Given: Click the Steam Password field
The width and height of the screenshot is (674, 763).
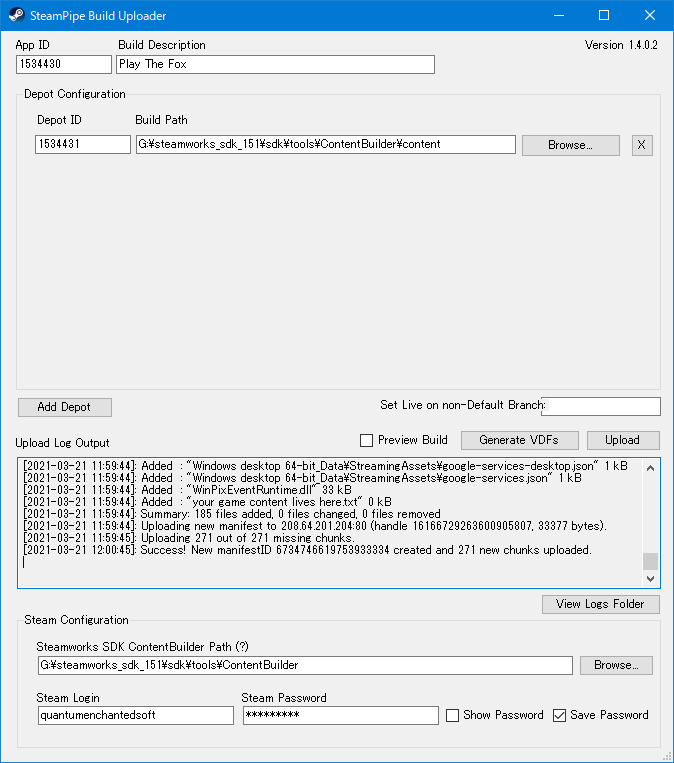Looking at the screenshot, I should pos(341,715).
